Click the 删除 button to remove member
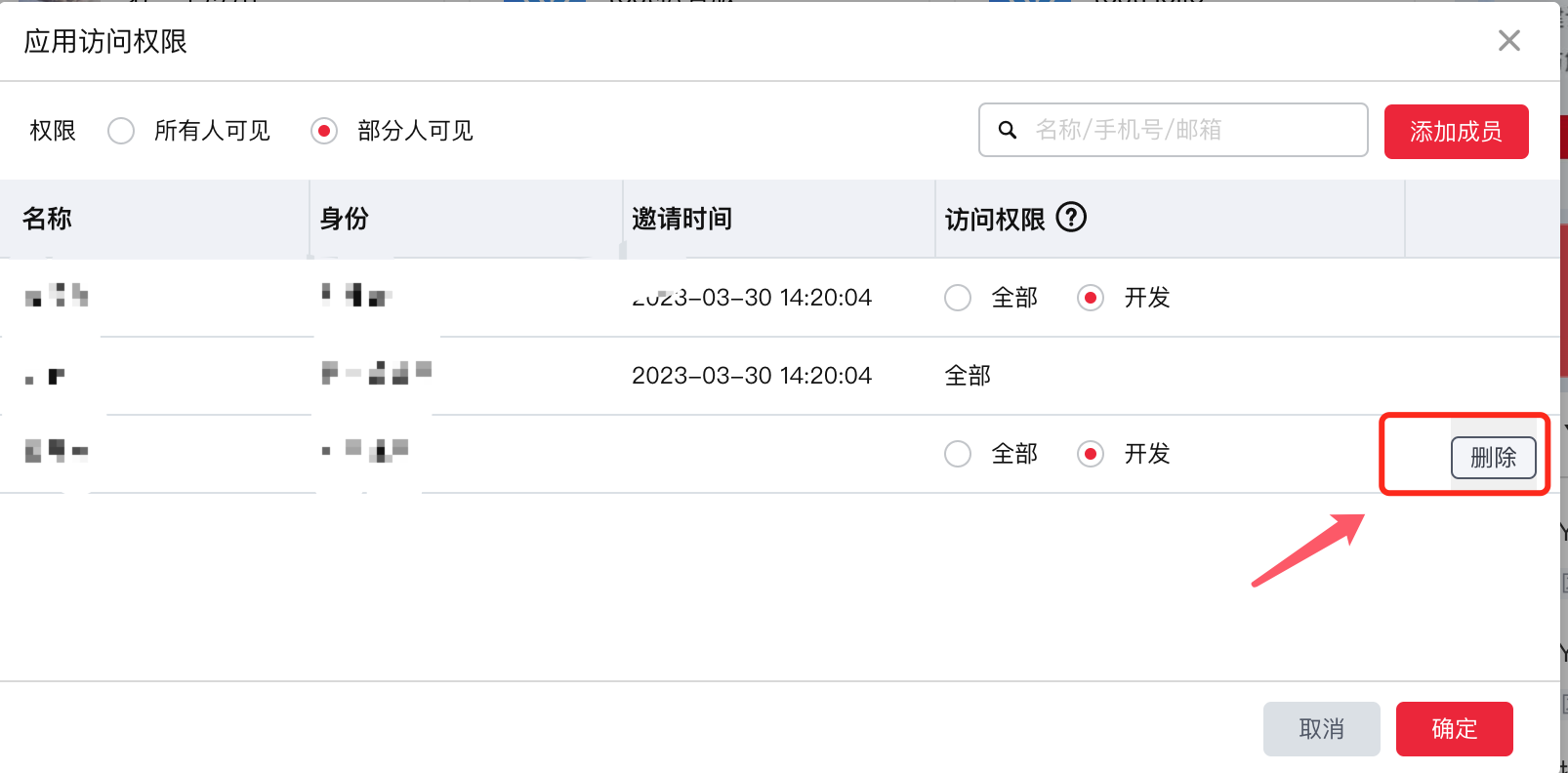Viewport: 1568px width, 773px height. coord(1493,457)
